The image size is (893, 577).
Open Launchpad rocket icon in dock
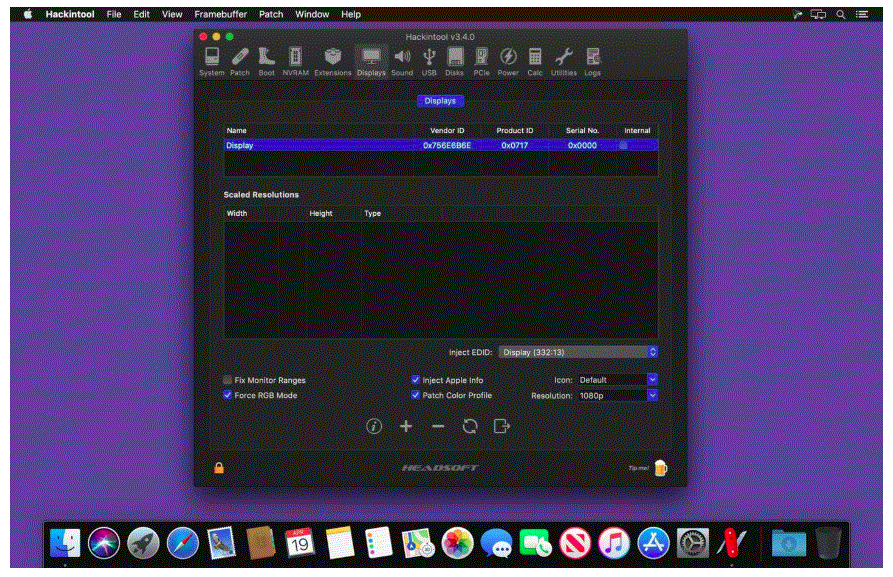point(143,543)
